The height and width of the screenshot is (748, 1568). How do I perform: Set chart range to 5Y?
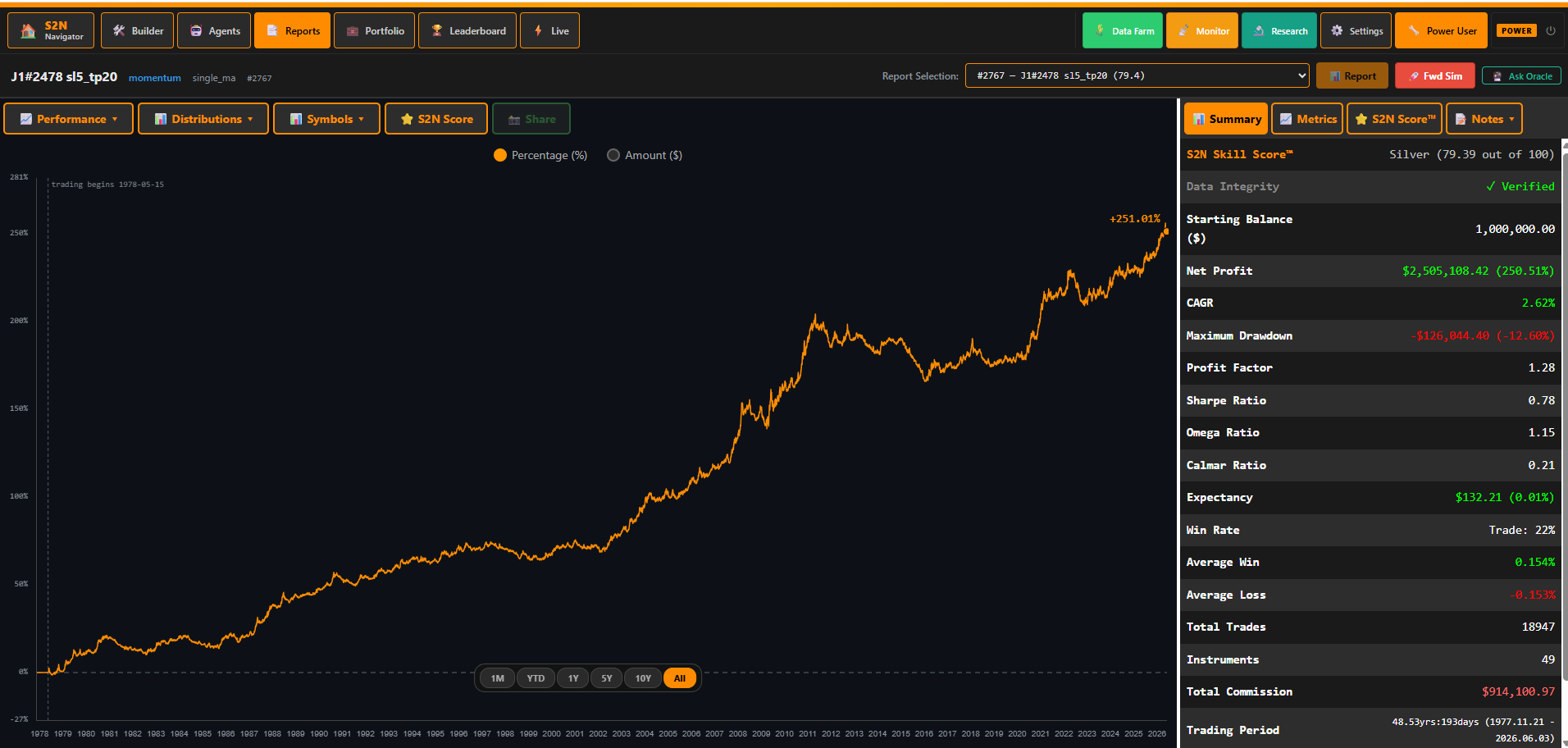pyautogui.click(x=607, y=678)
